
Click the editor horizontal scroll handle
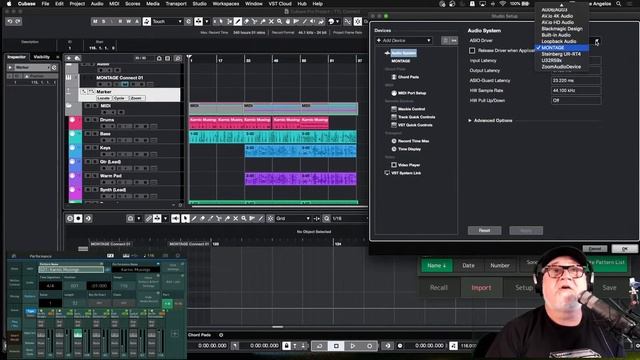tap(278, 327)
